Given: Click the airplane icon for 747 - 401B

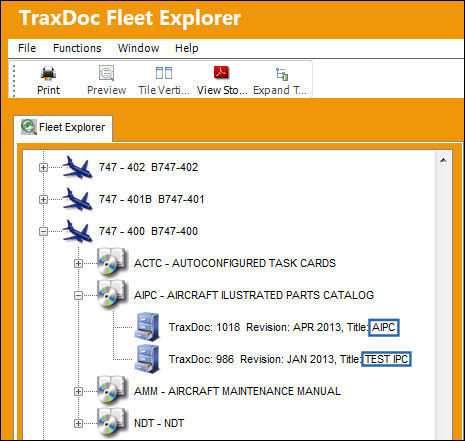Looking at the screenshot, I should 78,199.
